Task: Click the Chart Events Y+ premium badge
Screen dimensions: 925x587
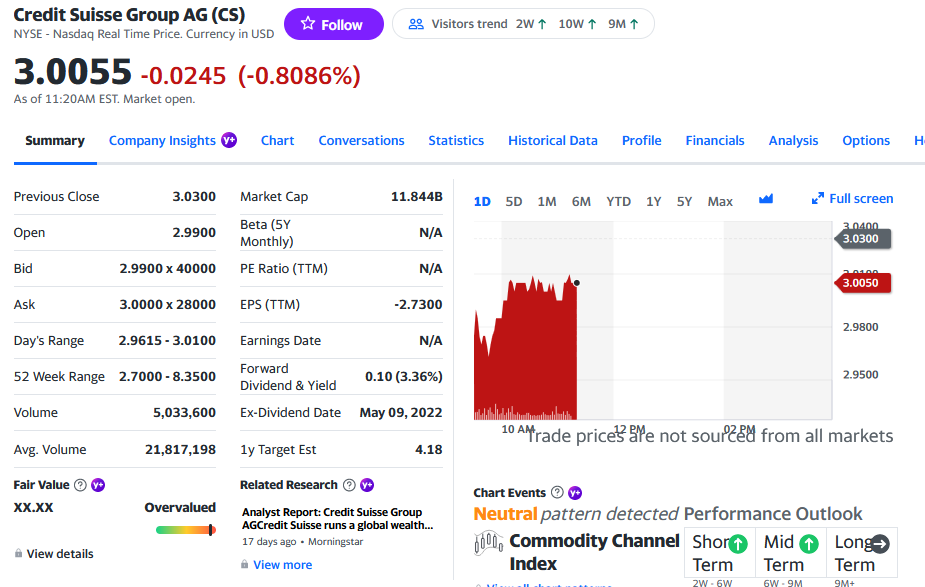Action: tap(575, 493)
